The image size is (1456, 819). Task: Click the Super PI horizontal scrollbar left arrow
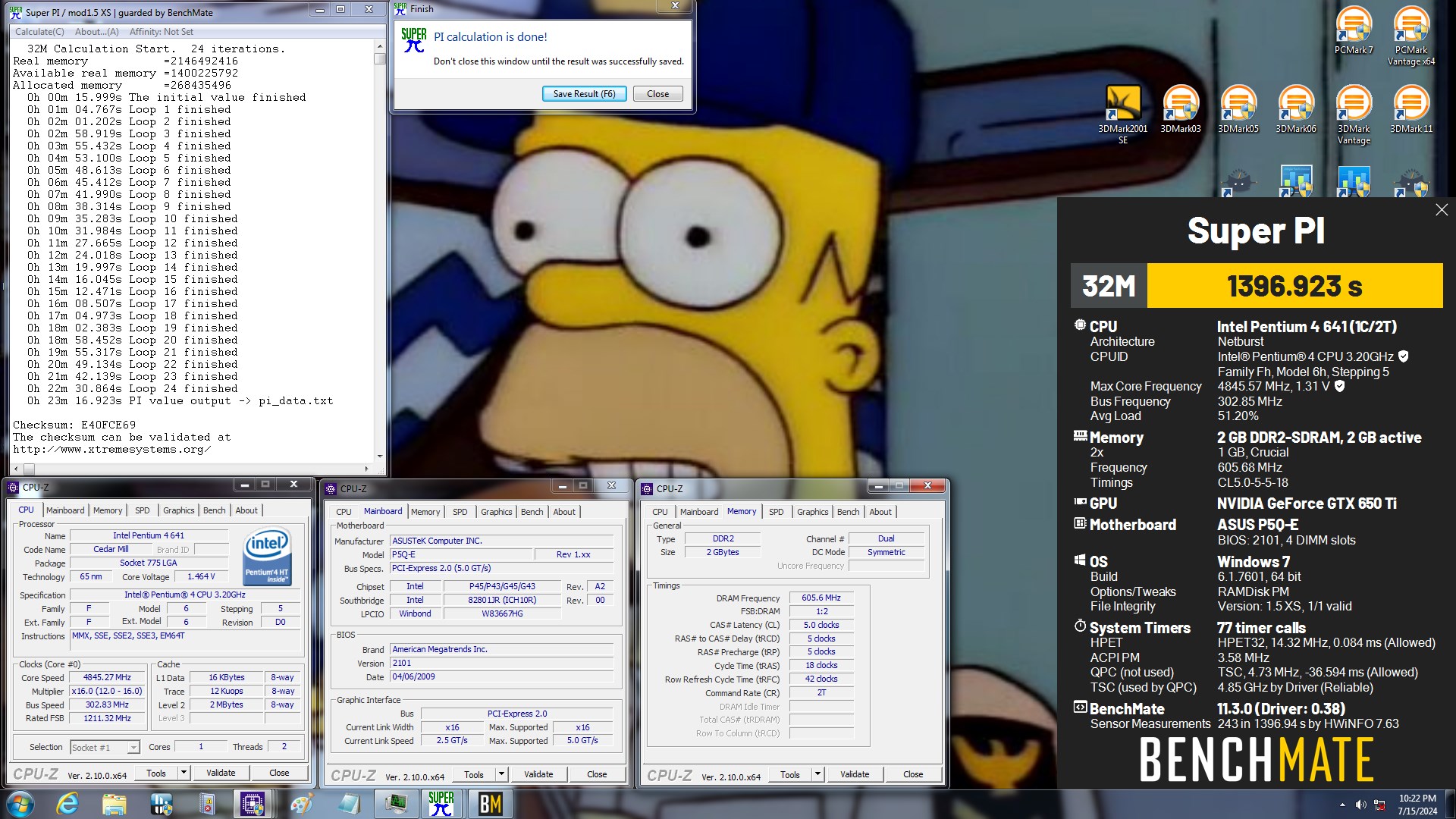(16, 469)
